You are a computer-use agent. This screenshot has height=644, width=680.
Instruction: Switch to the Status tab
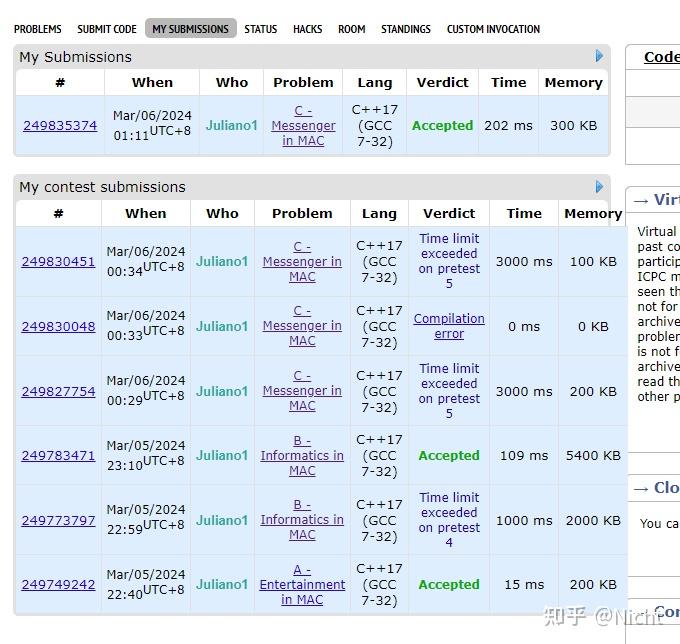coord(261,29)
